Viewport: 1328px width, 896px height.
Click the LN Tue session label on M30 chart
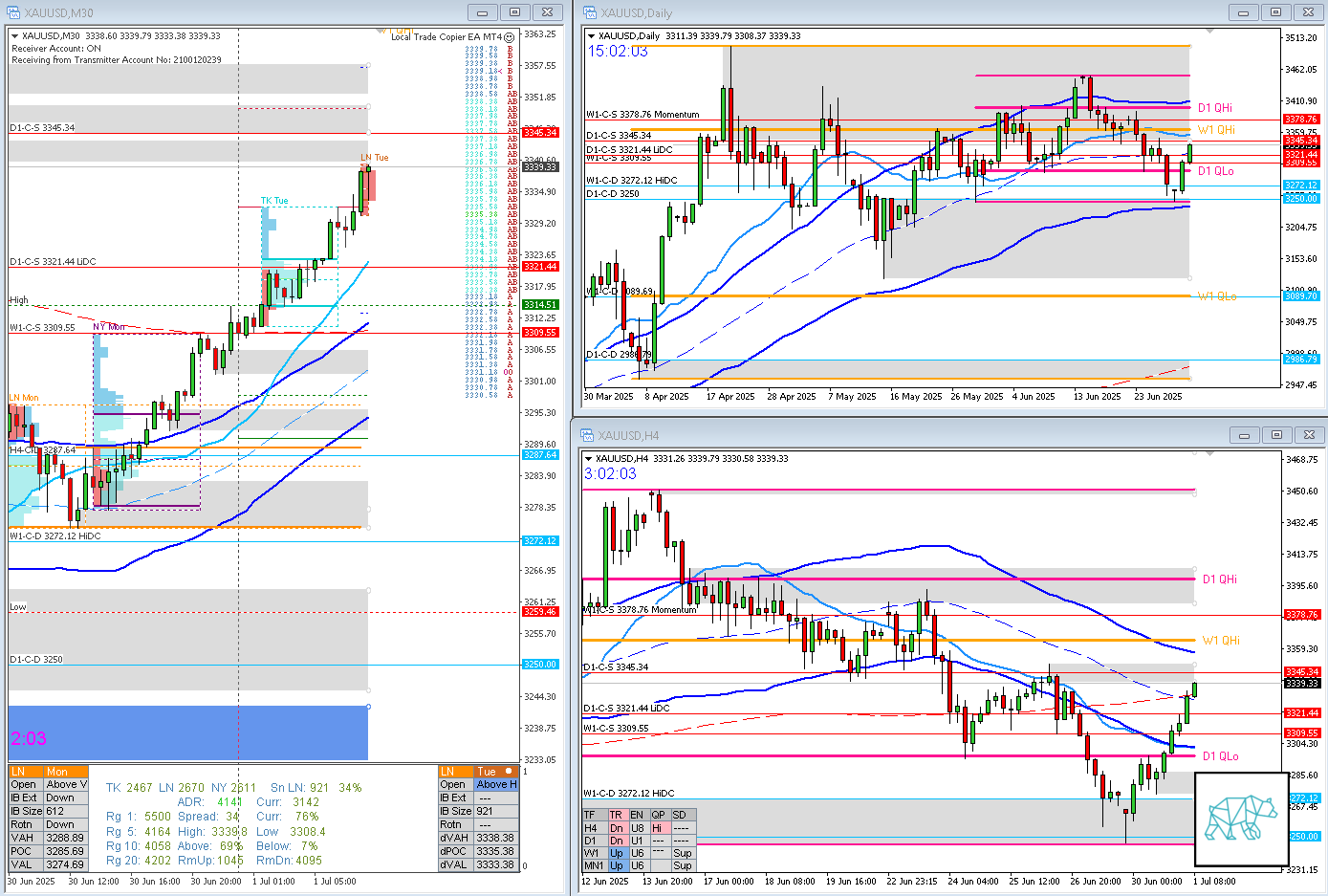(374, 158)
